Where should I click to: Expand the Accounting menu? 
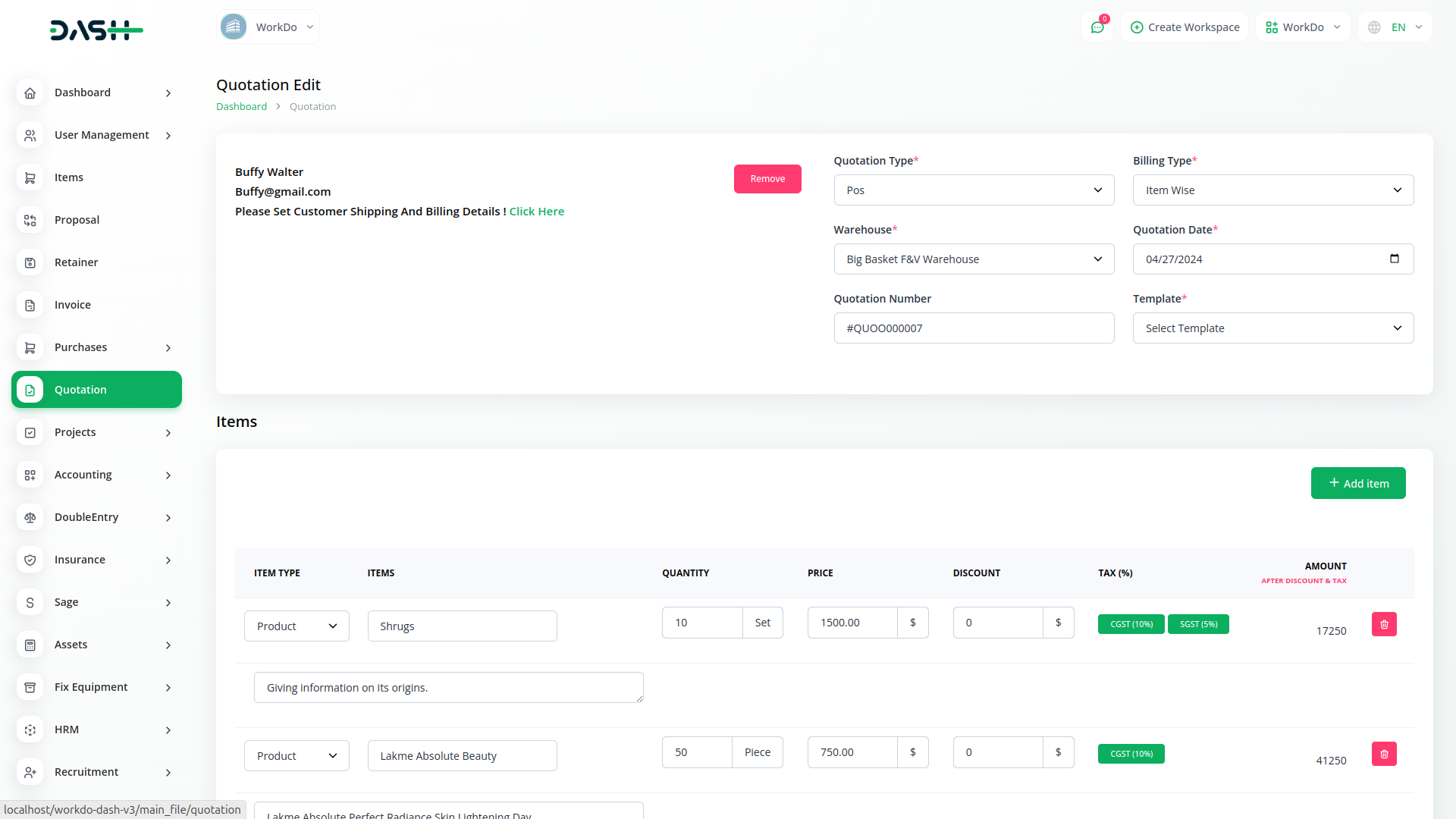96,475
